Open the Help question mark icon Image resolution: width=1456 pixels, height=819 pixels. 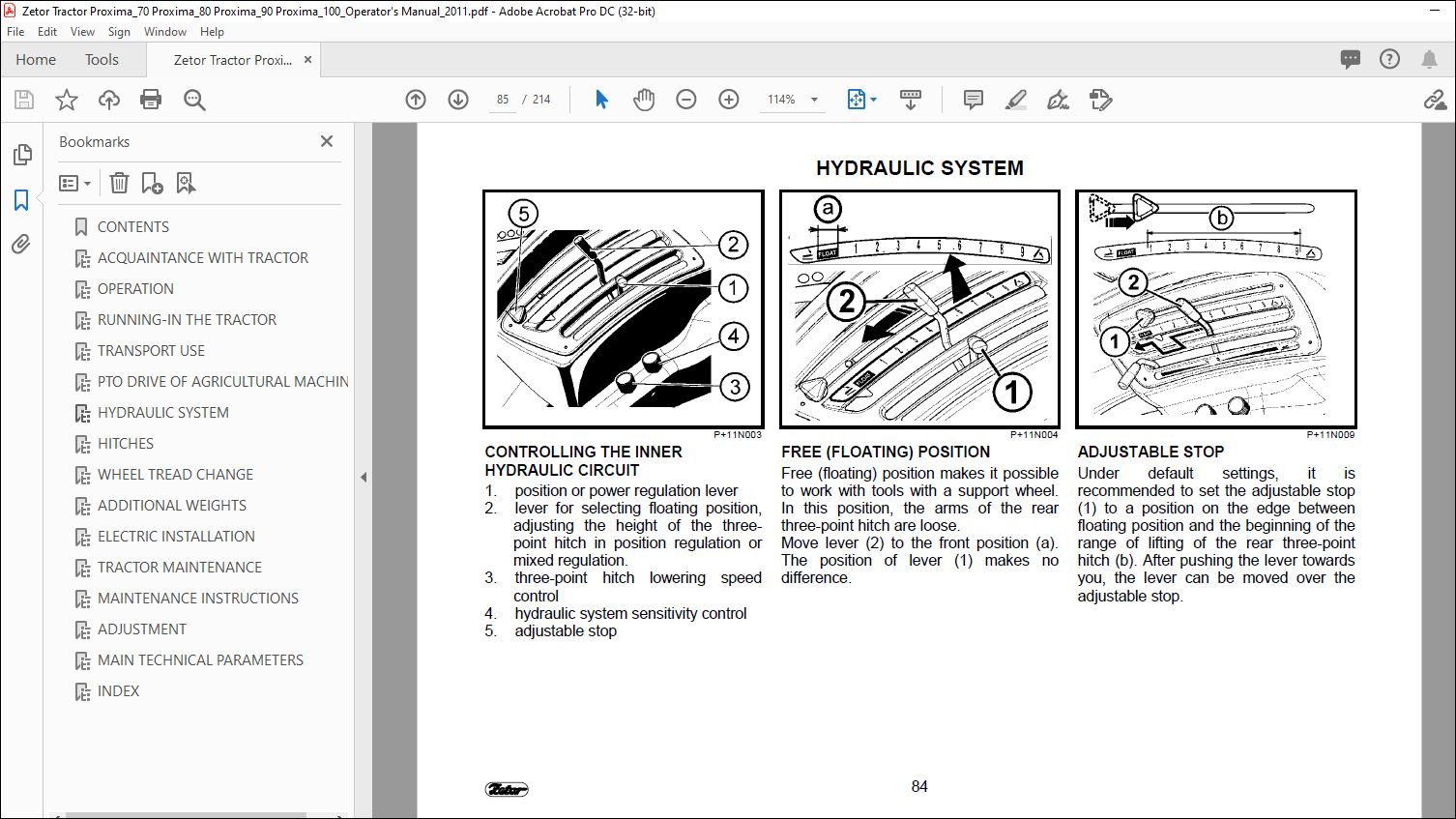pos(1389,59)
